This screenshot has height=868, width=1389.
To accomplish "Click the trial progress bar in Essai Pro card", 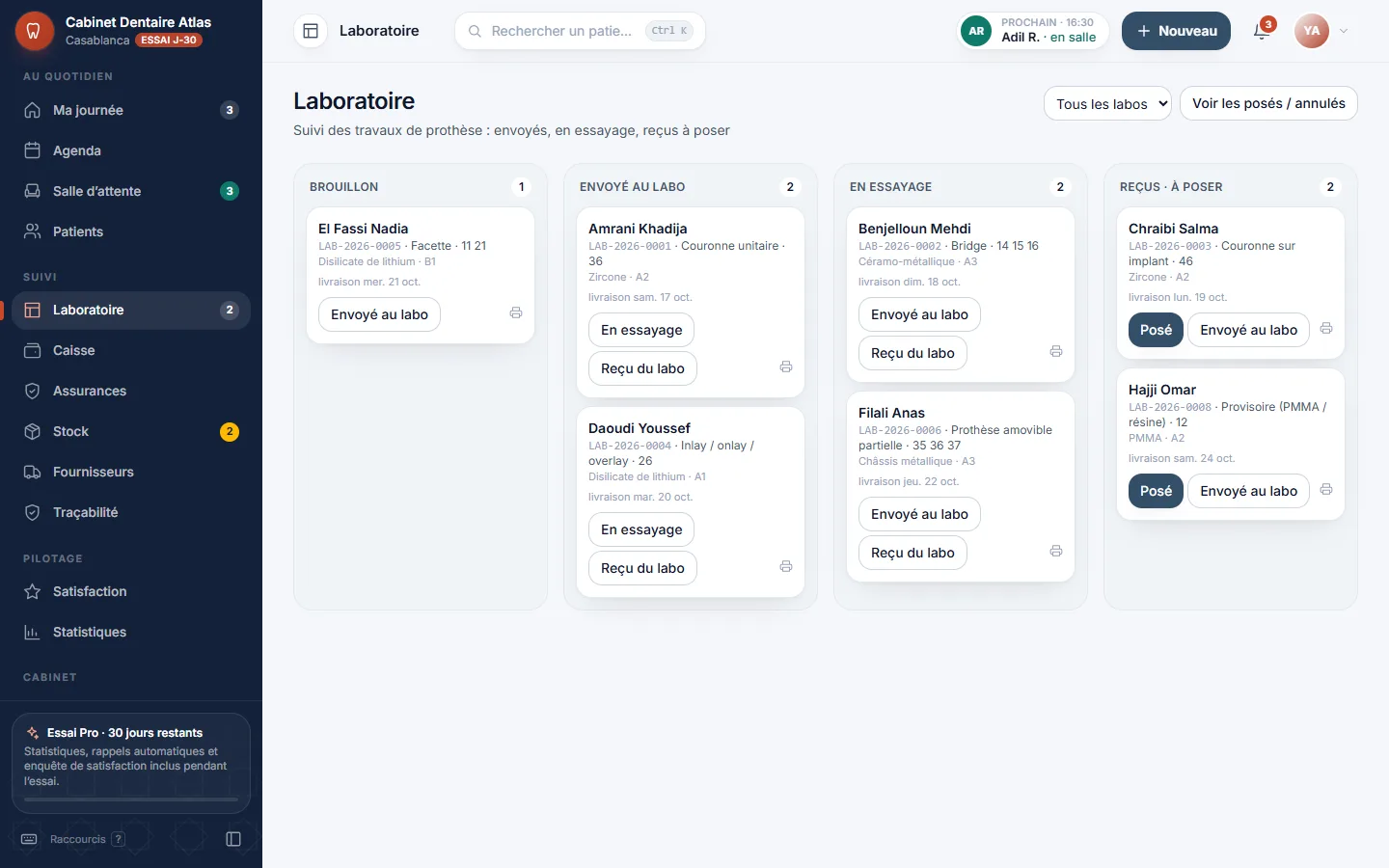I will [x=131, y=800].
